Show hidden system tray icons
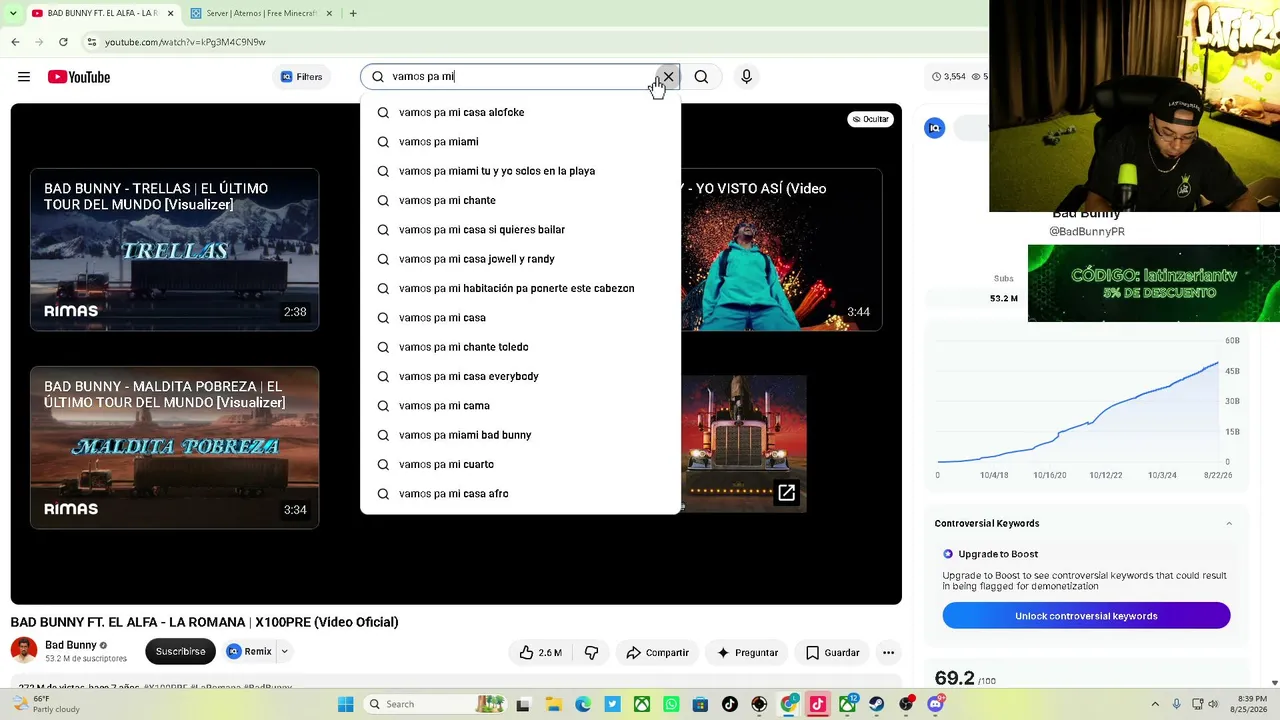The image size is (1280, 720). (1156, 704)
